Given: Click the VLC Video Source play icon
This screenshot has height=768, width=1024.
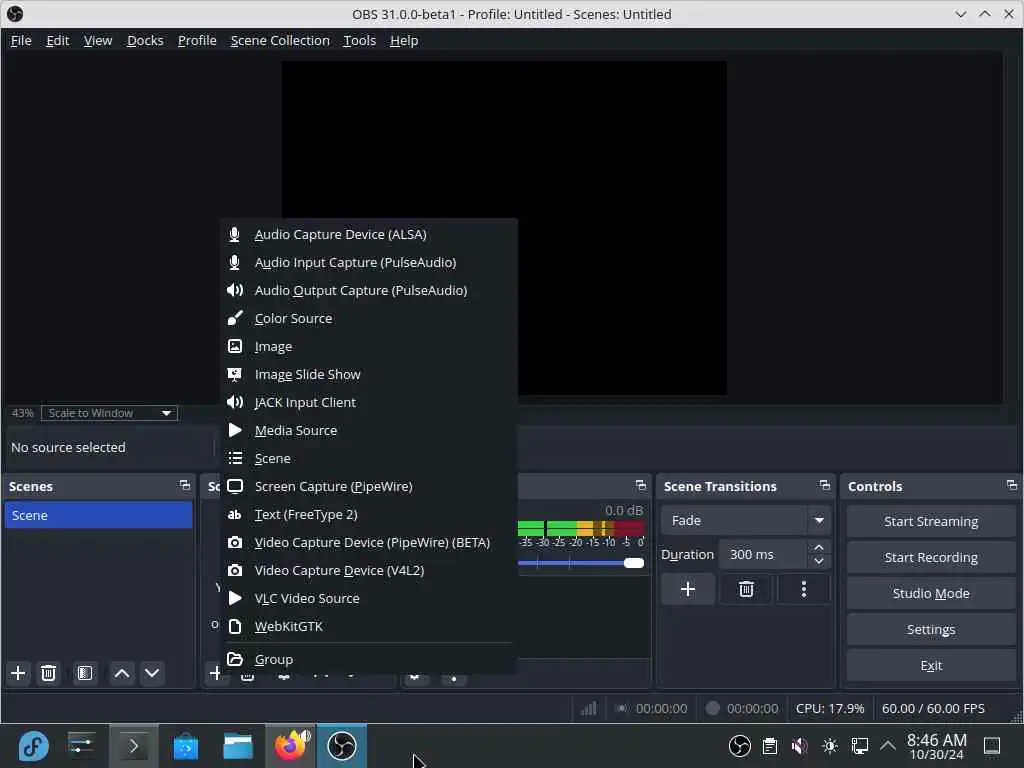Looking at the screenshot, I should pos(235,598).
